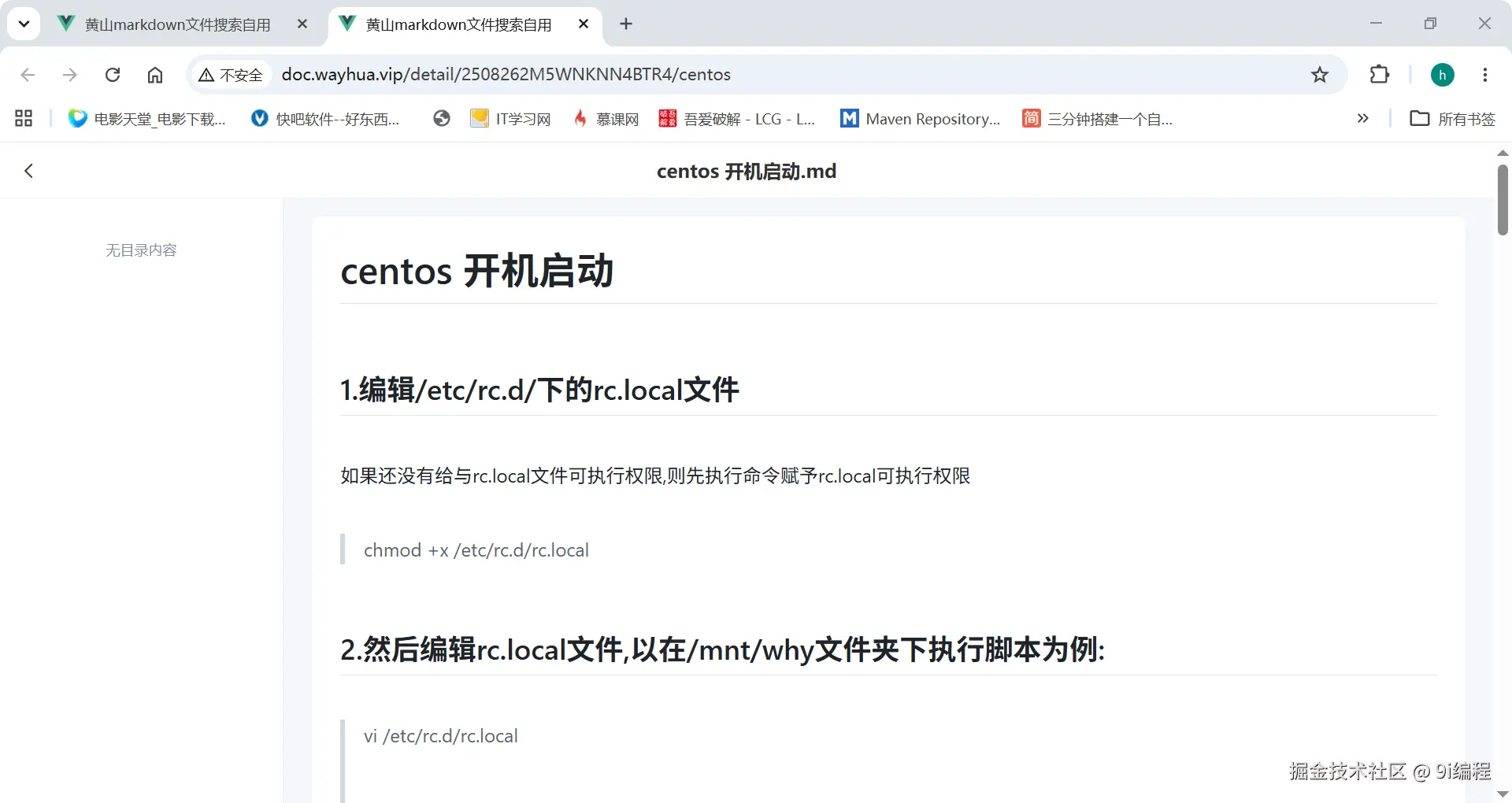Image resolution: width=1512 pixels, height=803 pixels.
Task: Open the tab search dropdown arrow
Action: 24,24
